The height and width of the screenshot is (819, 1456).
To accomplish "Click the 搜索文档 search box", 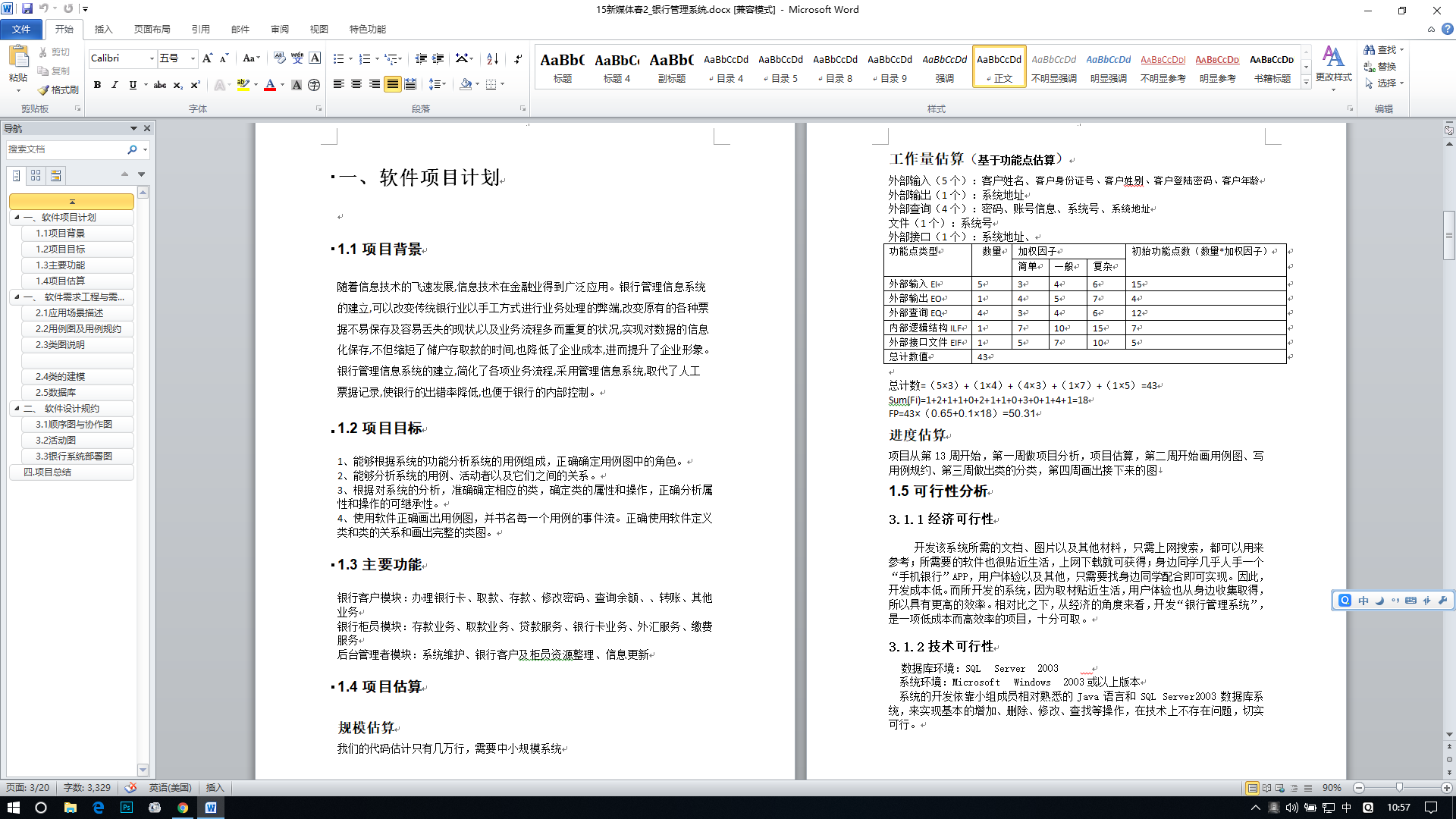I will [64, 149].
